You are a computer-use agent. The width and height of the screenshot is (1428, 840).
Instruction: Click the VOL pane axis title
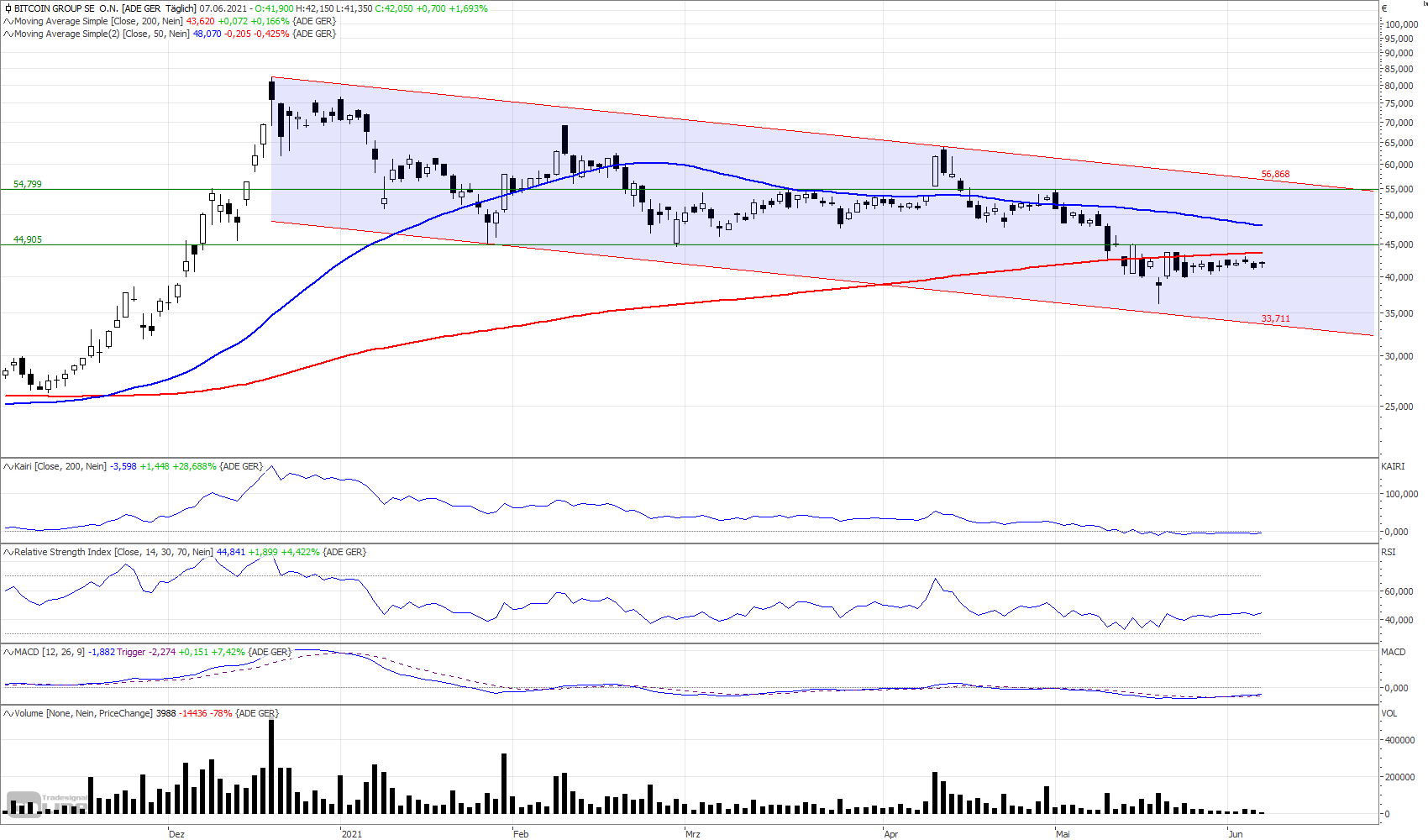(x=1389, y=713)
